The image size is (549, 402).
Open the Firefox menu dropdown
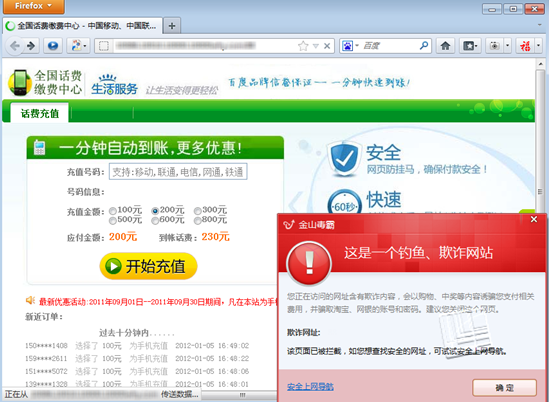click(x=33, y=6)
